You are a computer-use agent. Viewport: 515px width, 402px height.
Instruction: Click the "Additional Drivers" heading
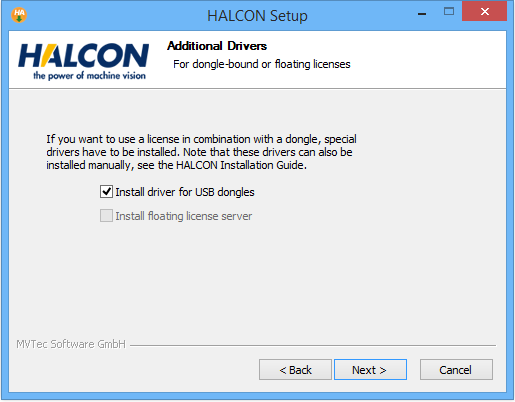(217, 46)
